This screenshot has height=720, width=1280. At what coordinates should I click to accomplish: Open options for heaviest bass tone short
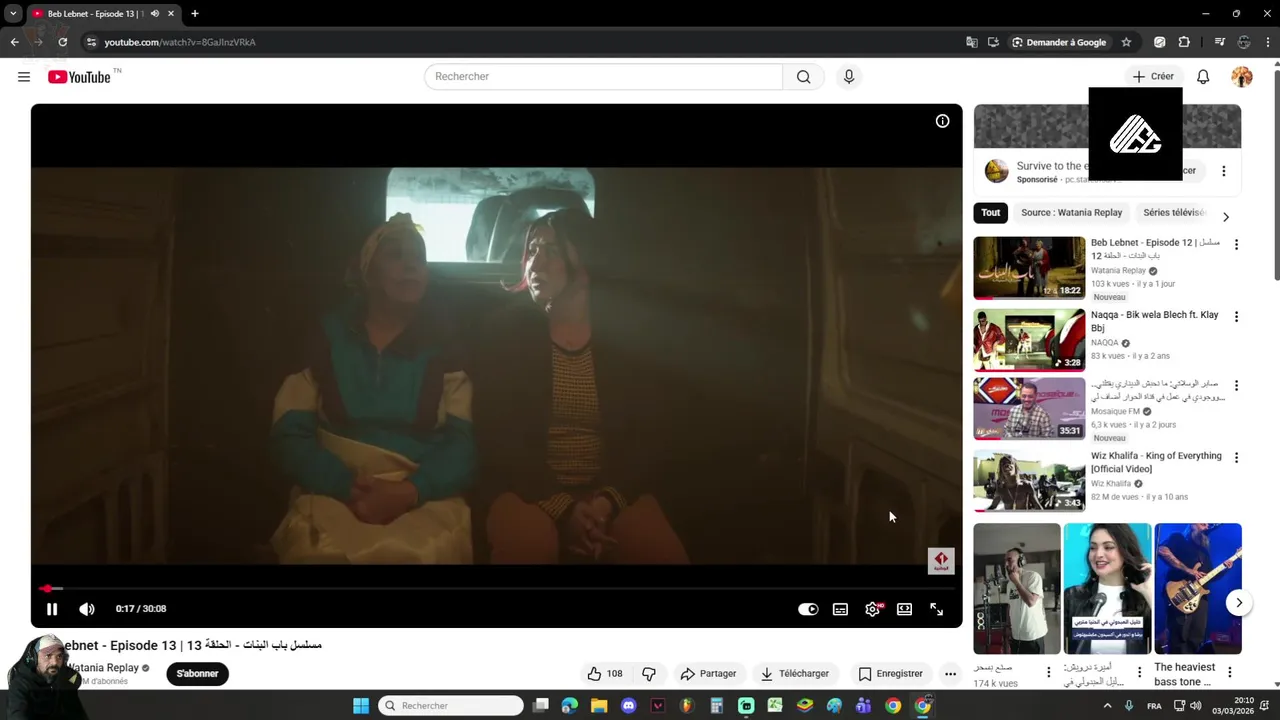(x=1230, y=672)
